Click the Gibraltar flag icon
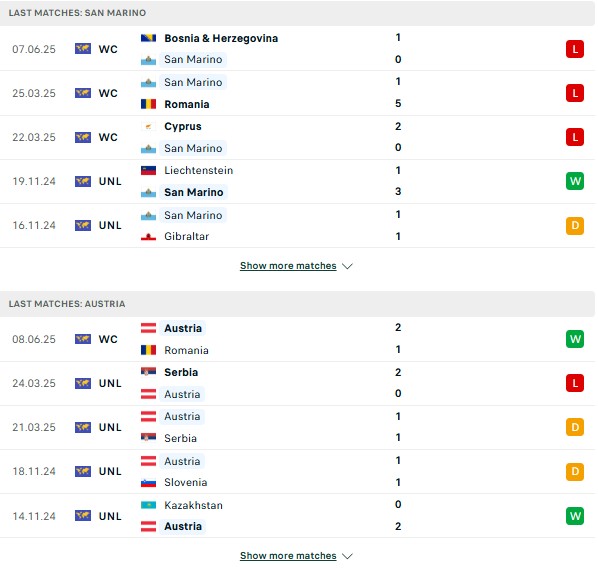The image size is (598, 572). (148, 236)
